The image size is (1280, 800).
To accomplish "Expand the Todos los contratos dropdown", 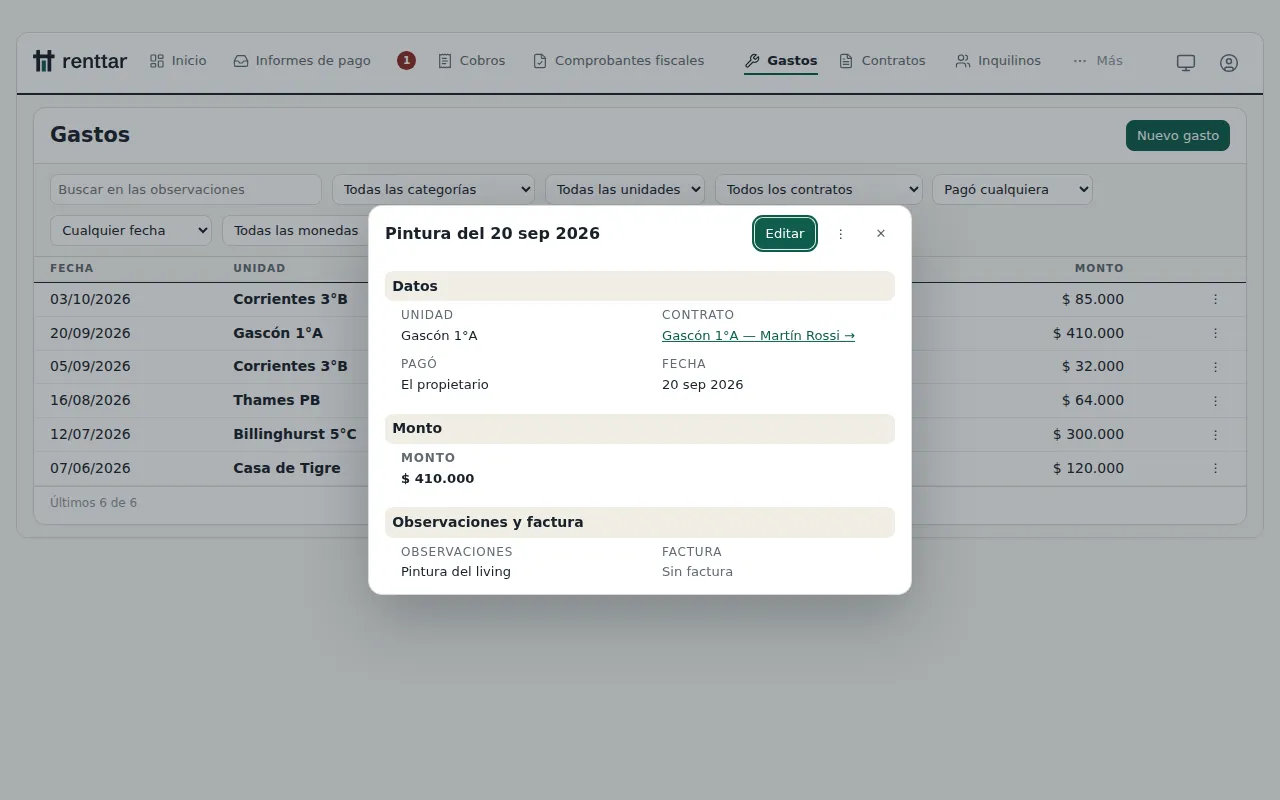I will [819, 189].
